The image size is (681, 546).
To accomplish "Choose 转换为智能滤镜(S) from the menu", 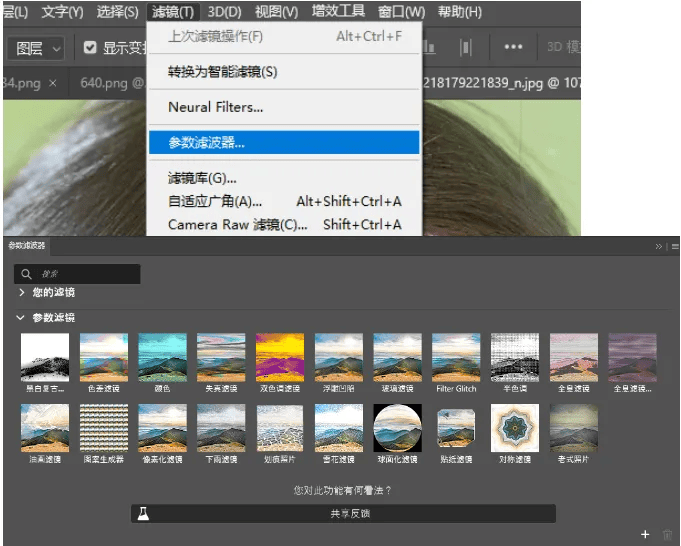I will point(284,72).
